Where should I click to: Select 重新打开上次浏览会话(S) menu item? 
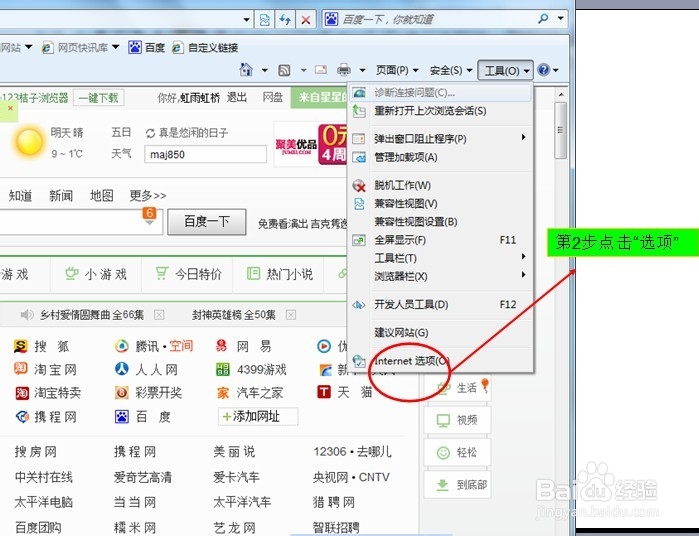(x=440, y=111)
